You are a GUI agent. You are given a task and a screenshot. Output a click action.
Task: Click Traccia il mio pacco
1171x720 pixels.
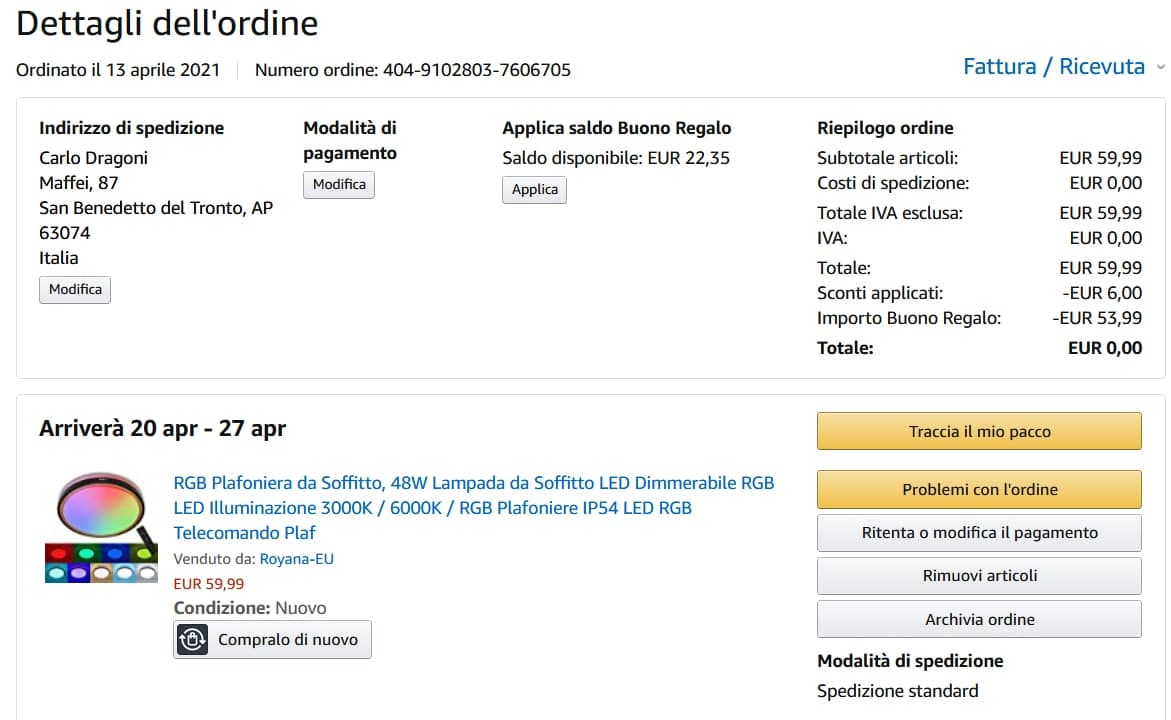[x=979, y=432]
